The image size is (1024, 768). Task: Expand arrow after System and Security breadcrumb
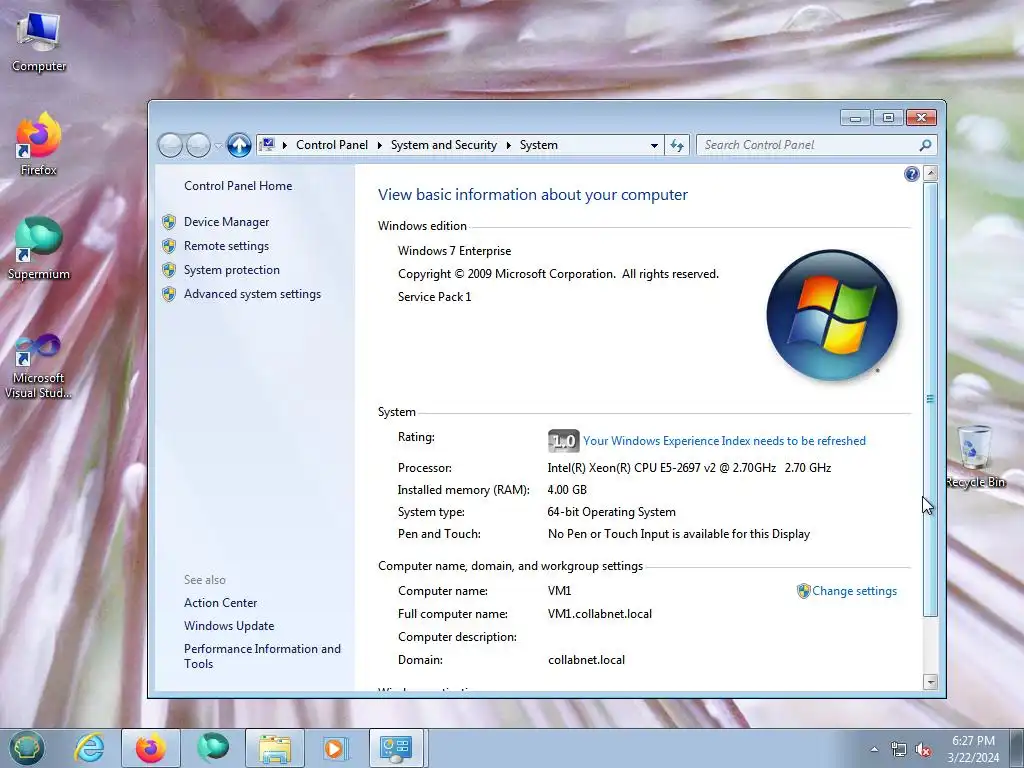[508, 145]
